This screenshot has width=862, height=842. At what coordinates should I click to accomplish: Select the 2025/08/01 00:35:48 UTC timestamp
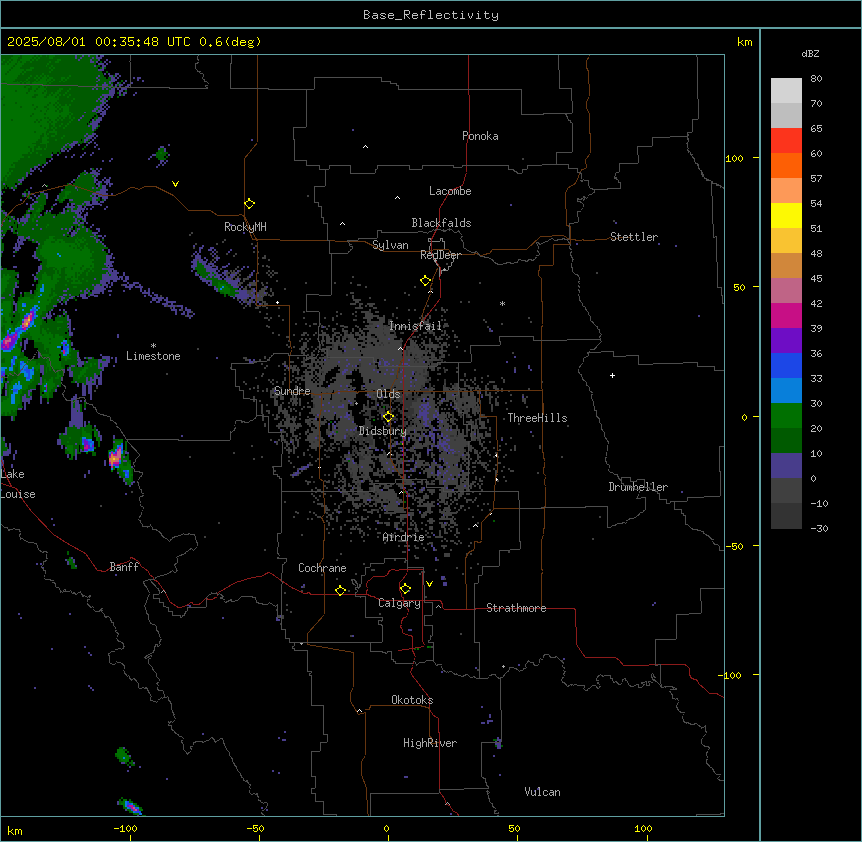coord(99,42)
